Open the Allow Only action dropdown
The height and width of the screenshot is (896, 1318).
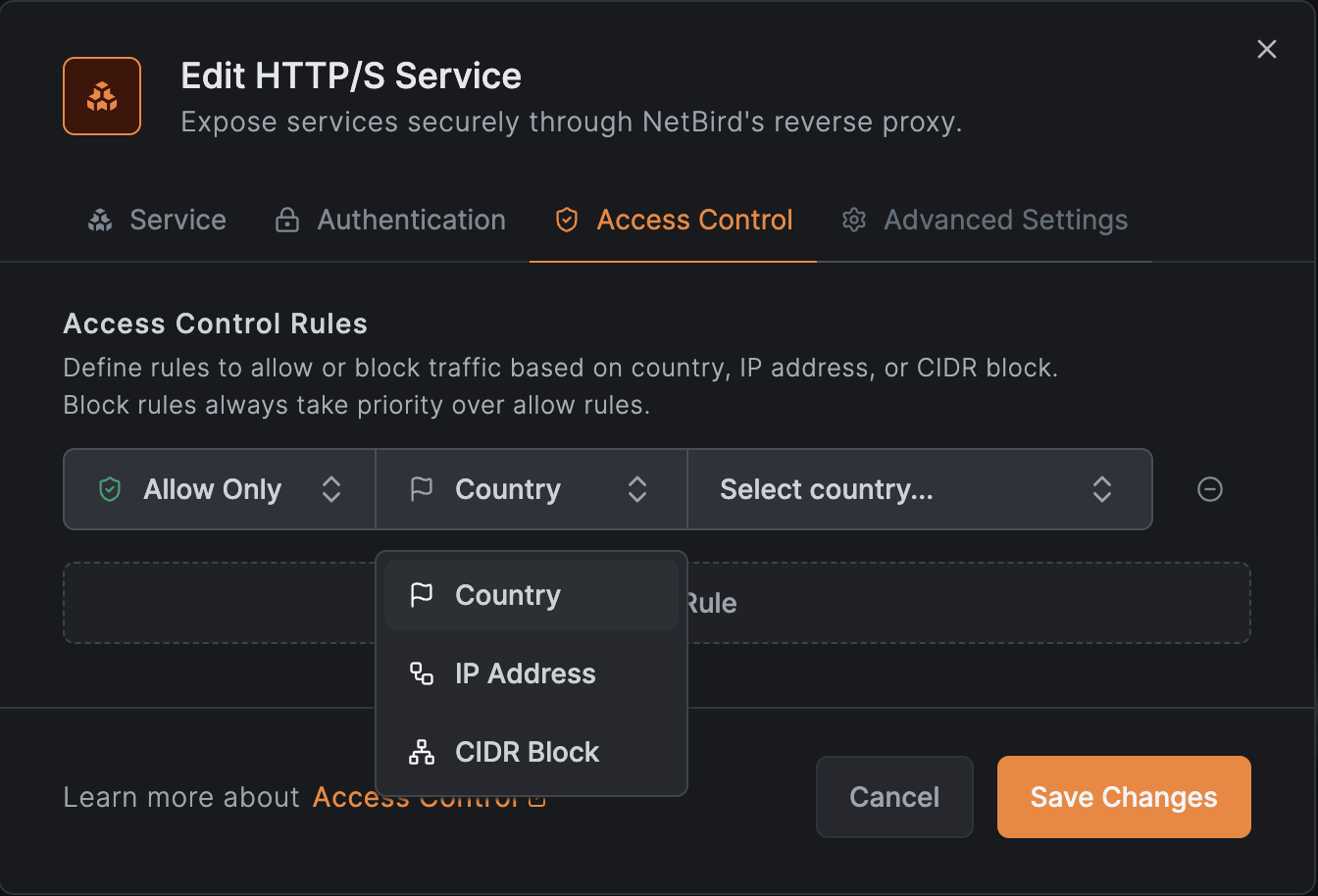tap(220, 489)
